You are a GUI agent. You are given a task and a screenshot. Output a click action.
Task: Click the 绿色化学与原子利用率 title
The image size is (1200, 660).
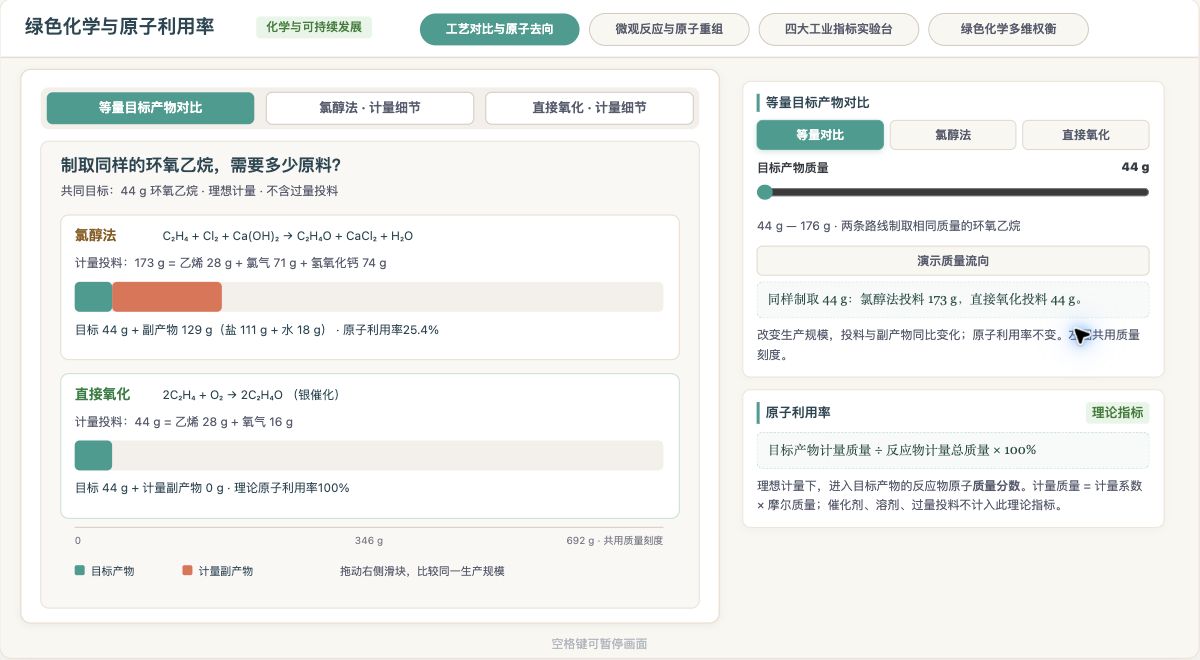pyautogui.click(x=120, y=27)
